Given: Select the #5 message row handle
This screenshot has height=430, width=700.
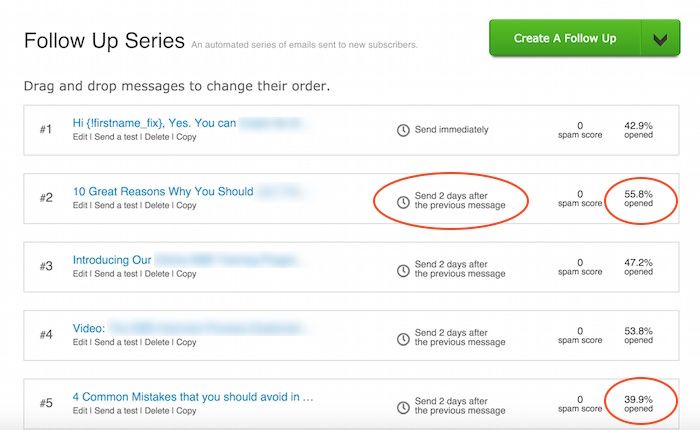Looking at the screenshot, I should click(46, 403).
